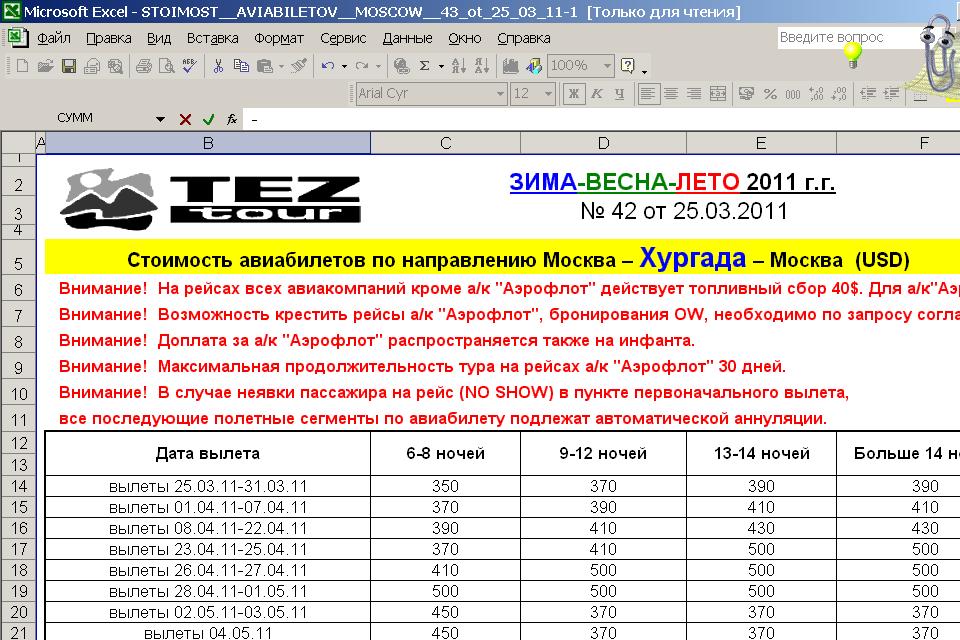Screen dimensions: 960x640
Task: Redo the undone action
Action: coord(362,66)
